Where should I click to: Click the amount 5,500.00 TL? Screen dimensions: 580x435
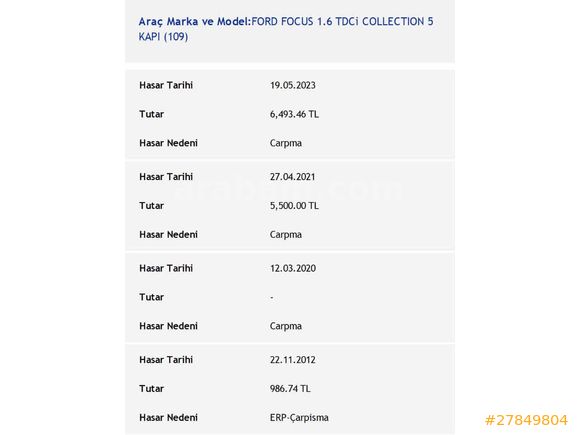(294, 206)
